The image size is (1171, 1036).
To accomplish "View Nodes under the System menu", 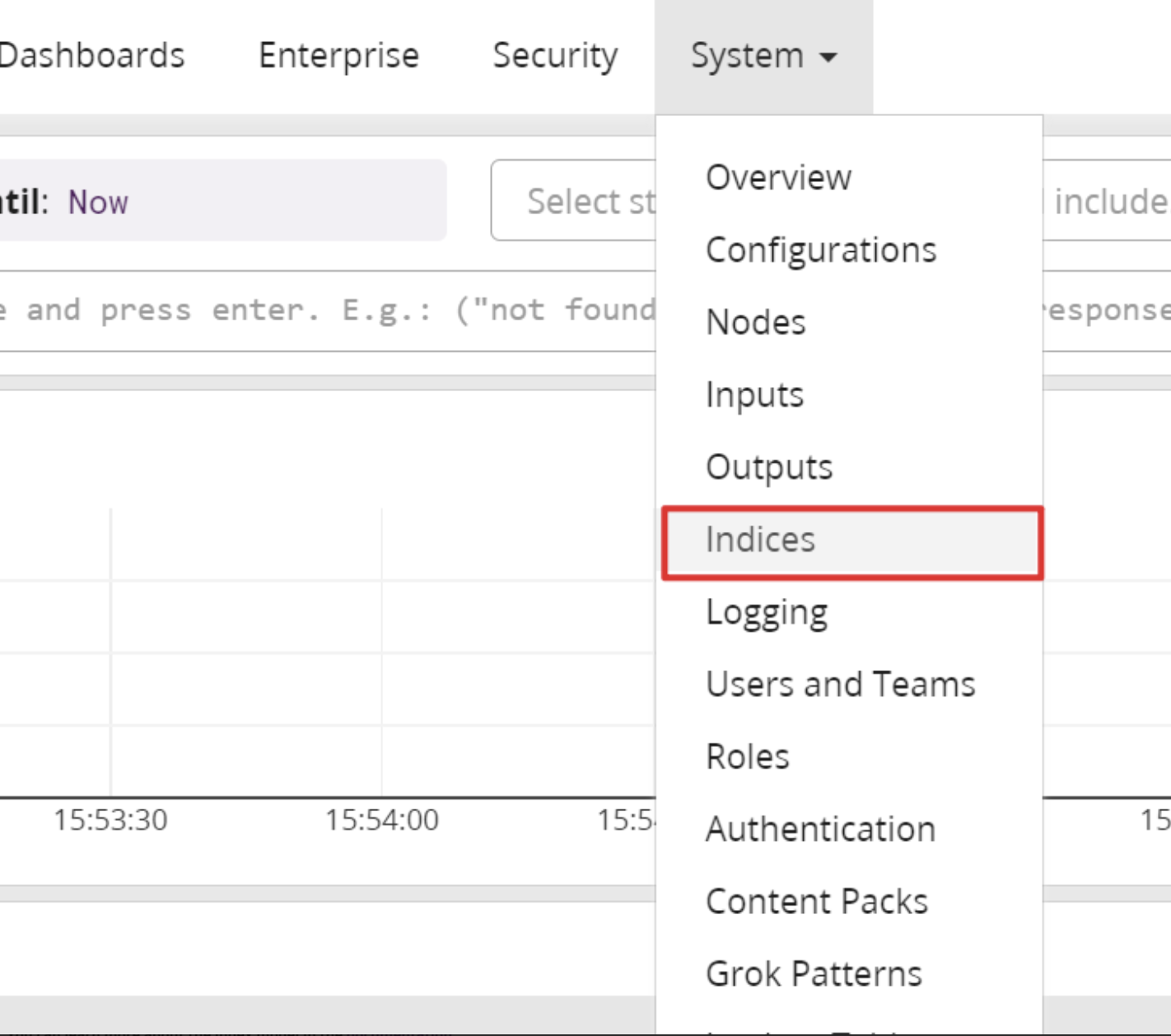I will (x=755, y=322).
